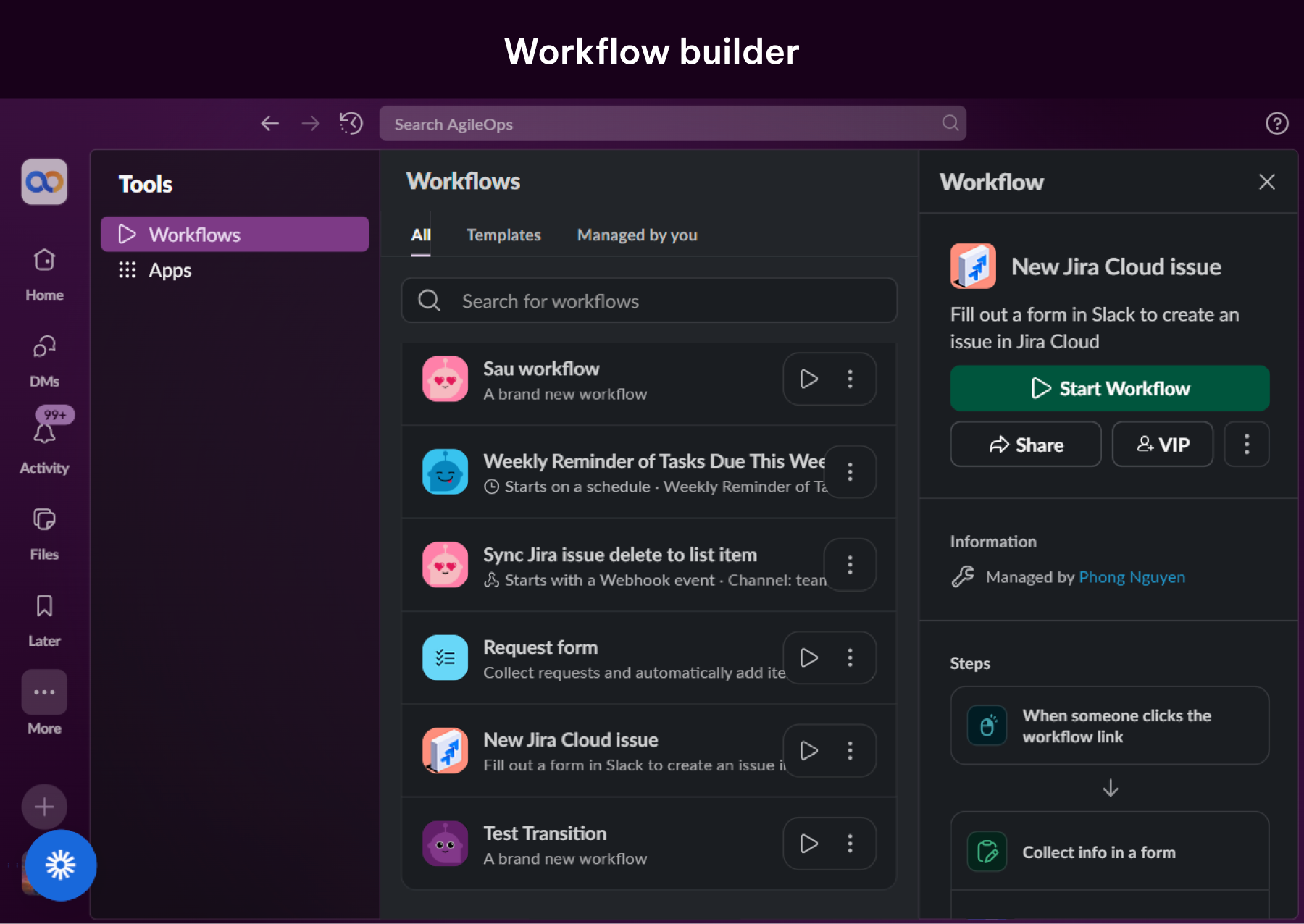
Task: Open the Collect info in a form step
Action: (x=1110, y=852)
